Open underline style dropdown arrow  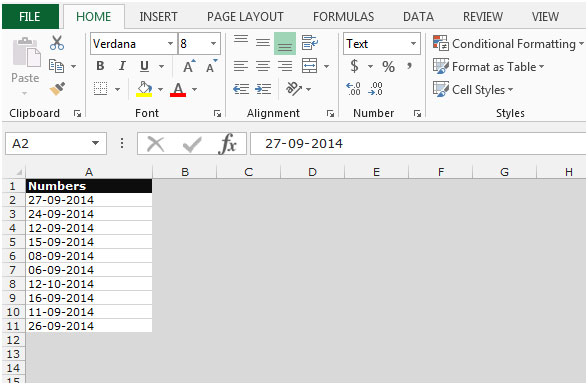coord(161,67)
